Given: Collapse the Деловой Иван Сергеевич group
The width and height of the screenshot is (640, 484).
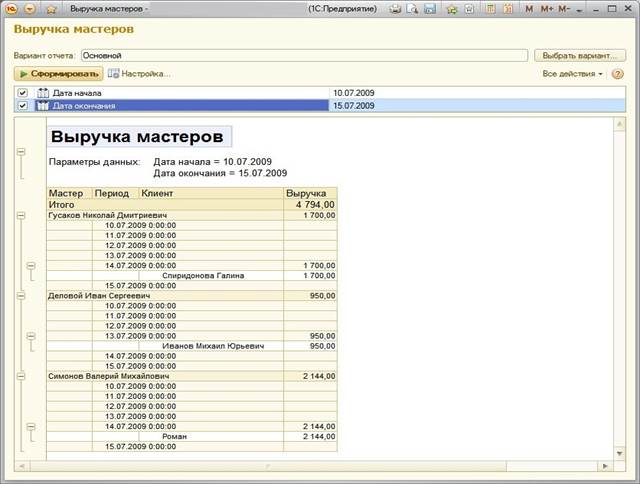Looking at the screenshot, I should (21, 296).
